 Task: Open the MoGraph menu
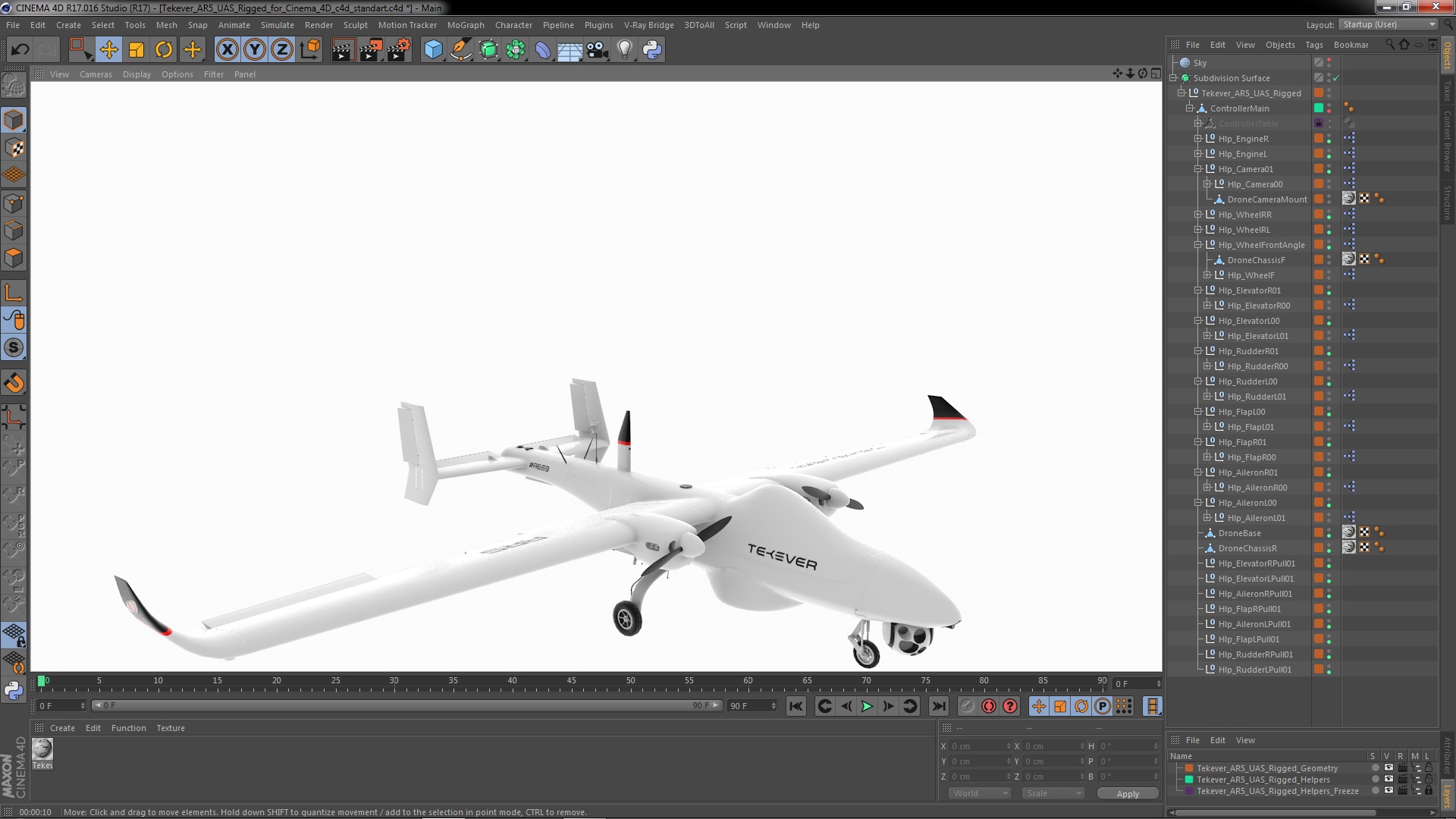click(466, 25)
